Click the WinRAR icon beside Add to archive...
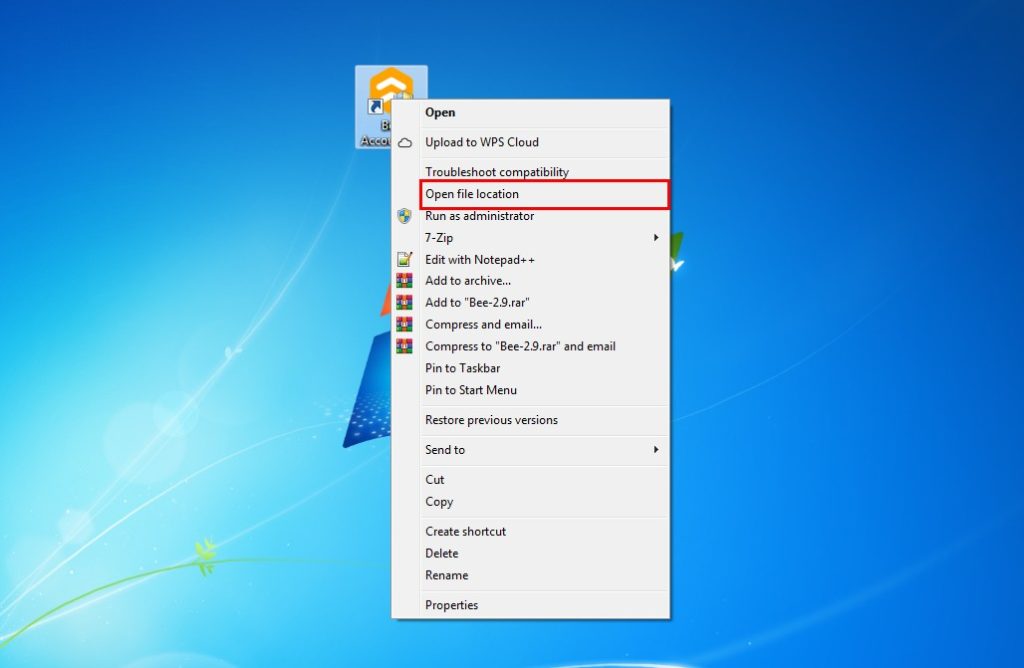This screenshot has width=1024, height=668. [x=405, y=281]
